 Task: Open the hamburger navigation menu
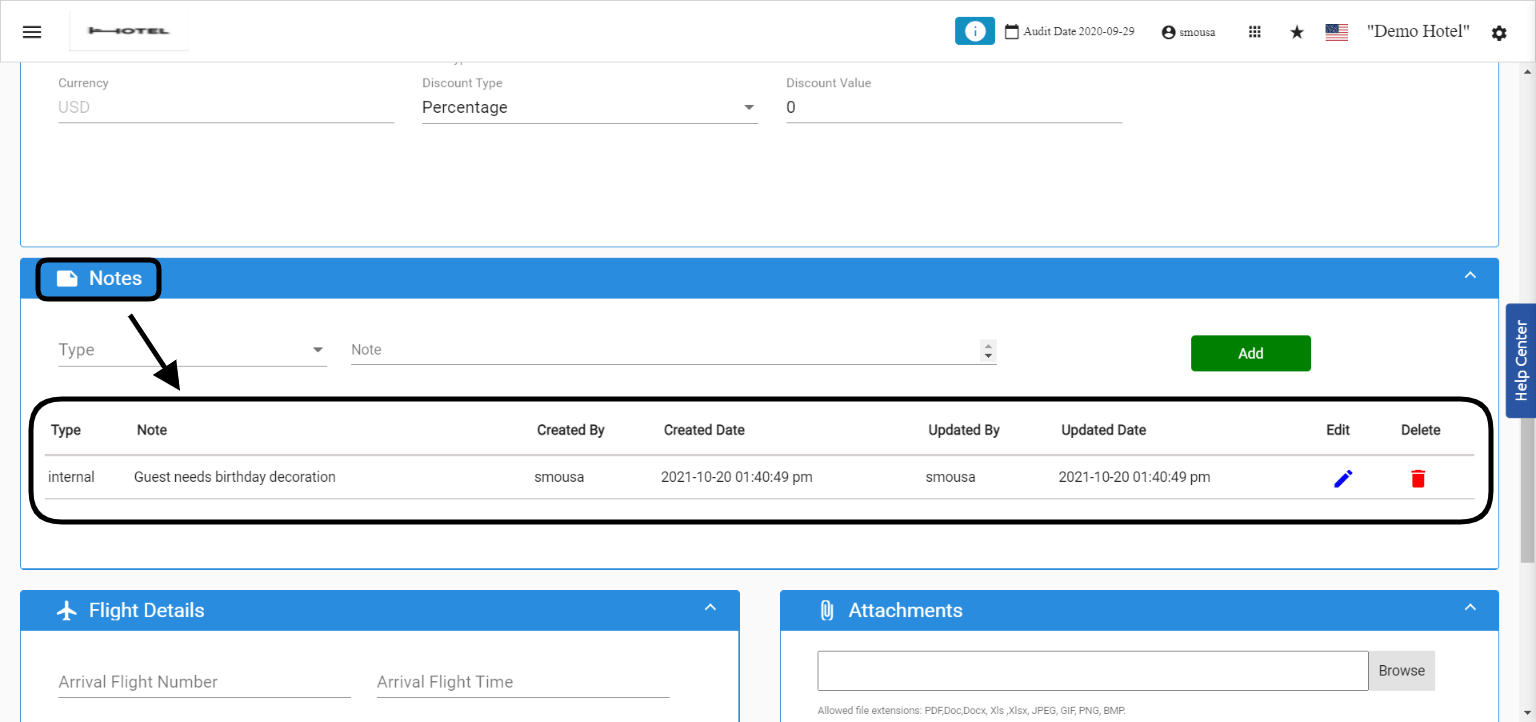(32, 31)
